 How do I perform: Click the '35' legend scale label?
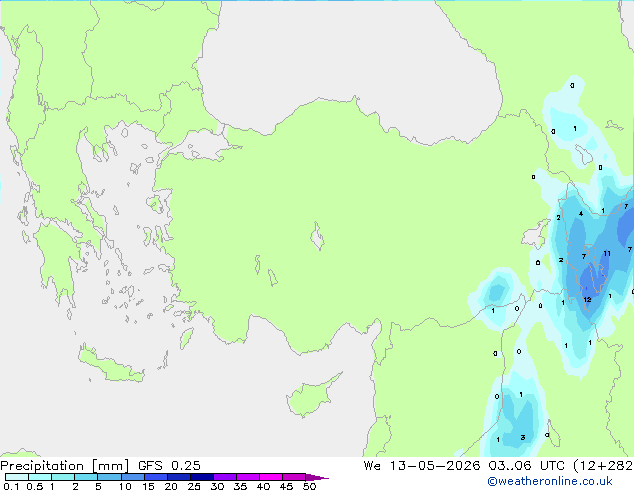(240, 486)
